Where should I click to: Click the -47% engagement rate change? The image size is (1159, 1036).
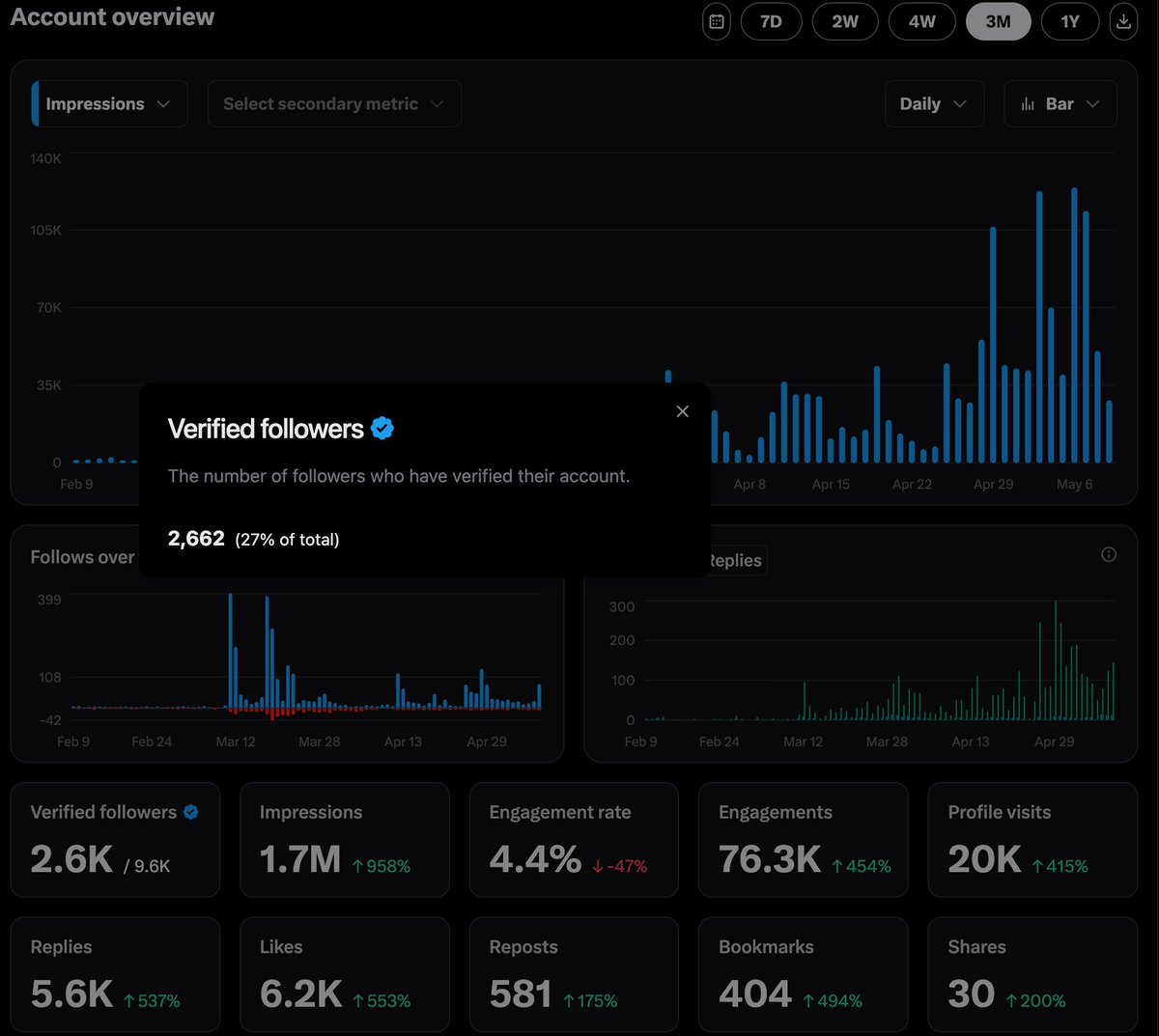(x=620, y=866)
